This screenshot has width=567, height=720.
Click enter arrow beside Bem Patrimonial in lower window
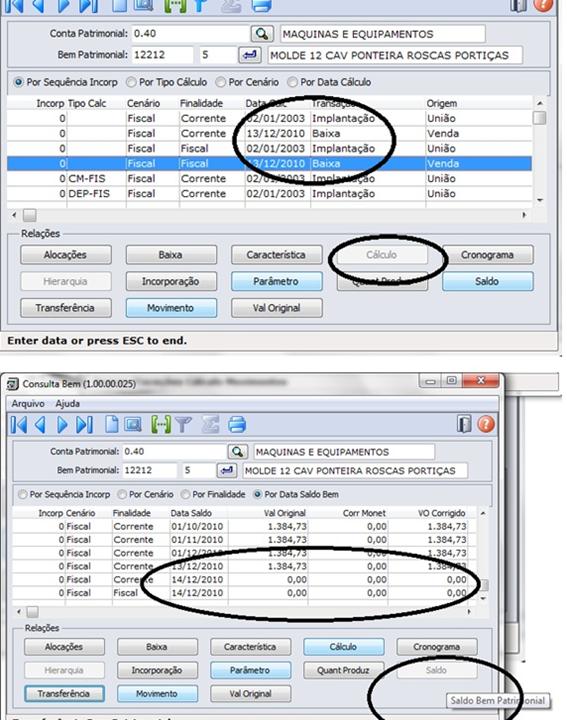coord(227,470)
